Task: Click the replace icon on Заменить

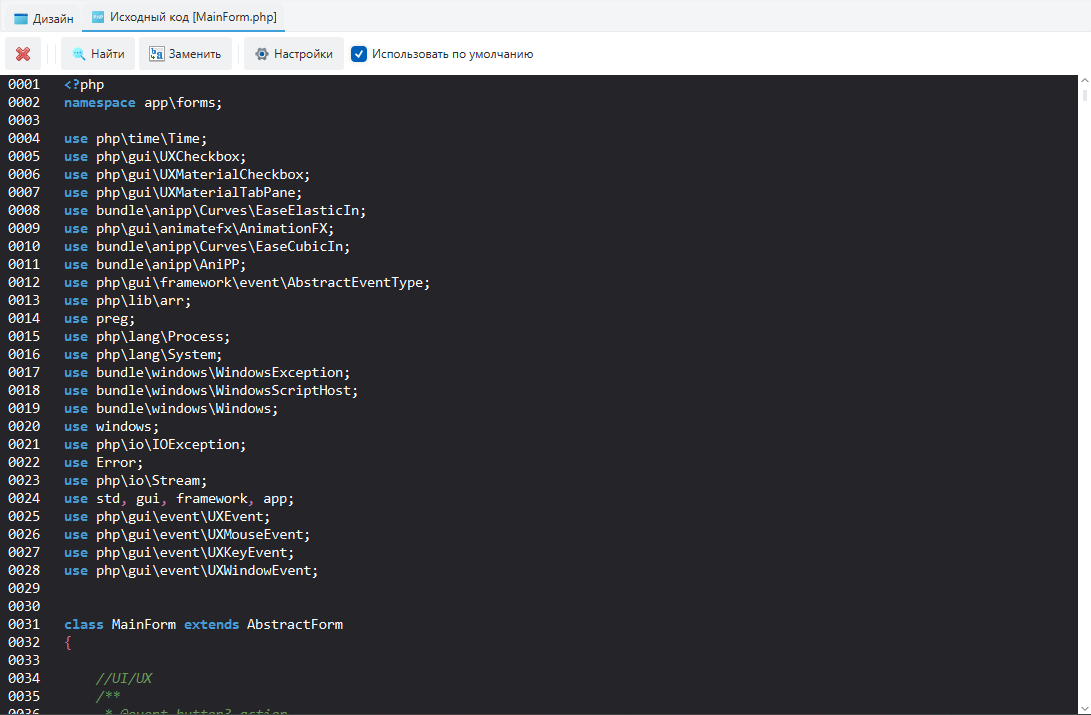Action: click(157, 54)
